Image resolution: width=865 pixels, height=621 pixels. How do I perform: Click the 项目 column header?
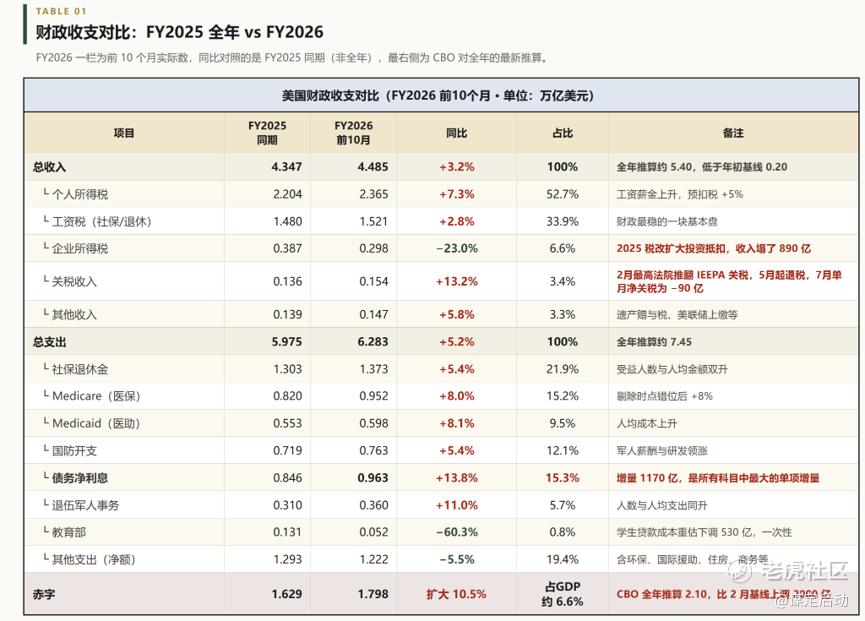click(124, 133)
